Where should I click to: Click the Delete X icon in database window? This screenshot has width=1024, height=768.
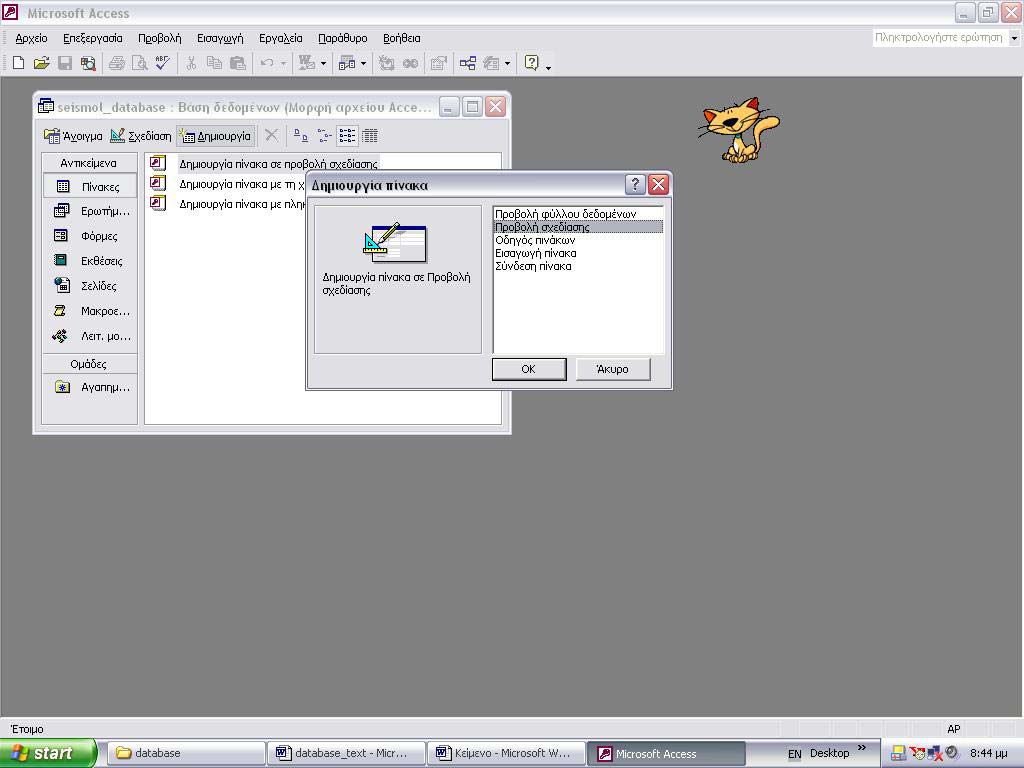[272, 136]
